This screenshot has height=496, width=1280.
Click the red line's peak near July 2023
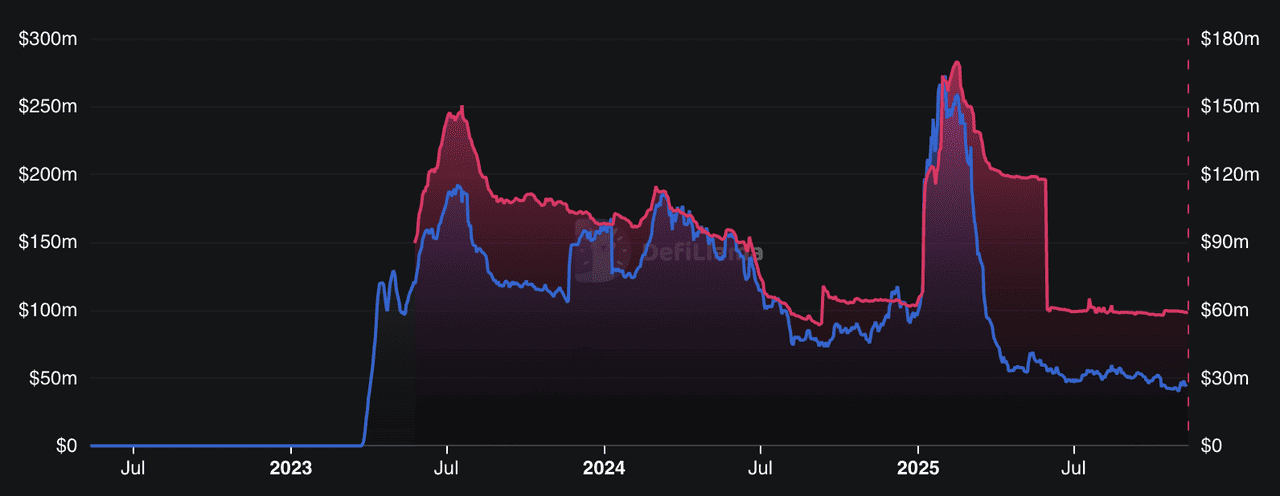coord(461,107)
